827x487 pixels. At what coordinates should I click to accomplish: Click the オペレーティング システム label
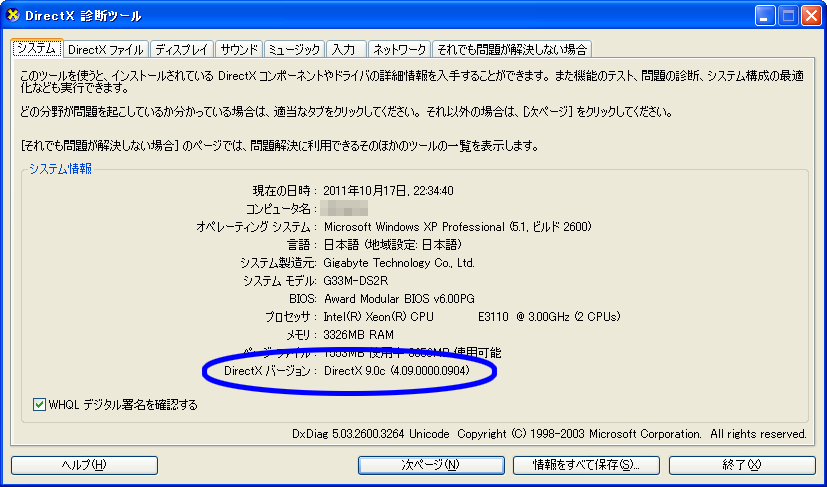(x=256, y=227)
